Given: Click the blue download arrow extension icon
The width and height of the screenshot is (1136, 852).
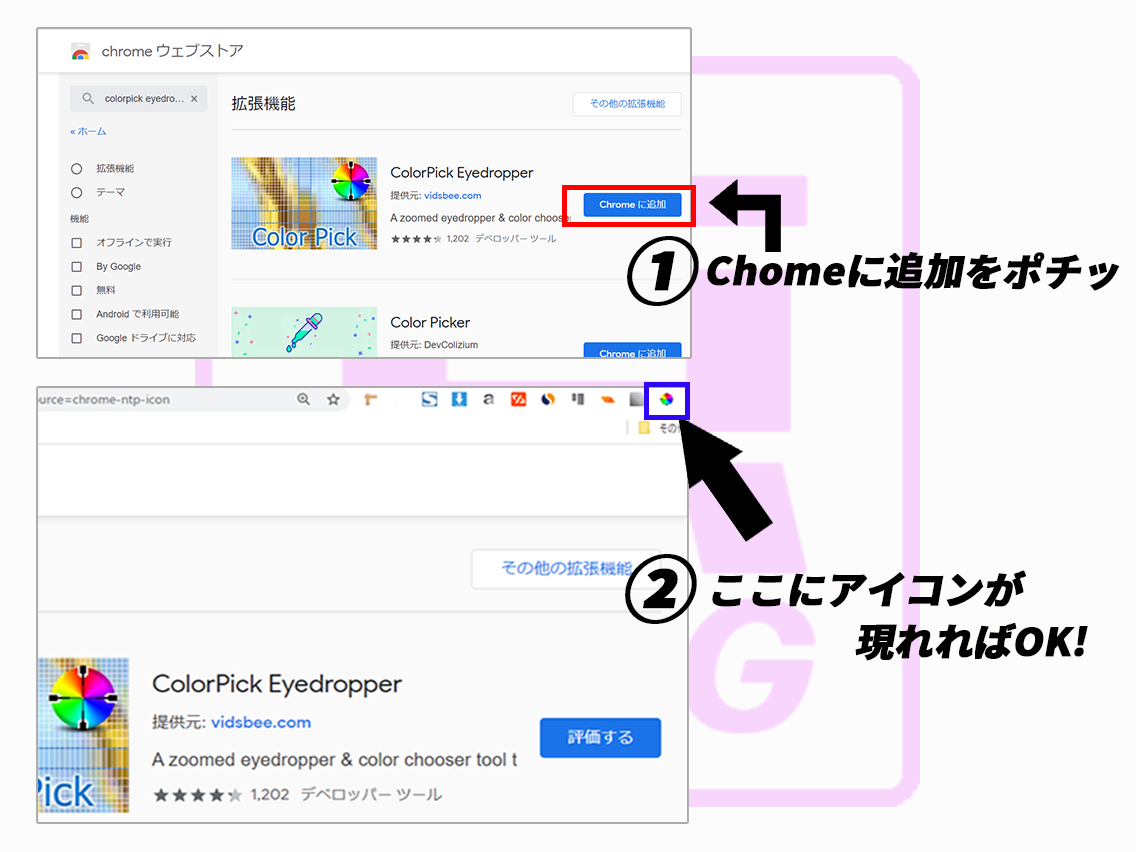Looking at the screenshot, I should point(459,399).
